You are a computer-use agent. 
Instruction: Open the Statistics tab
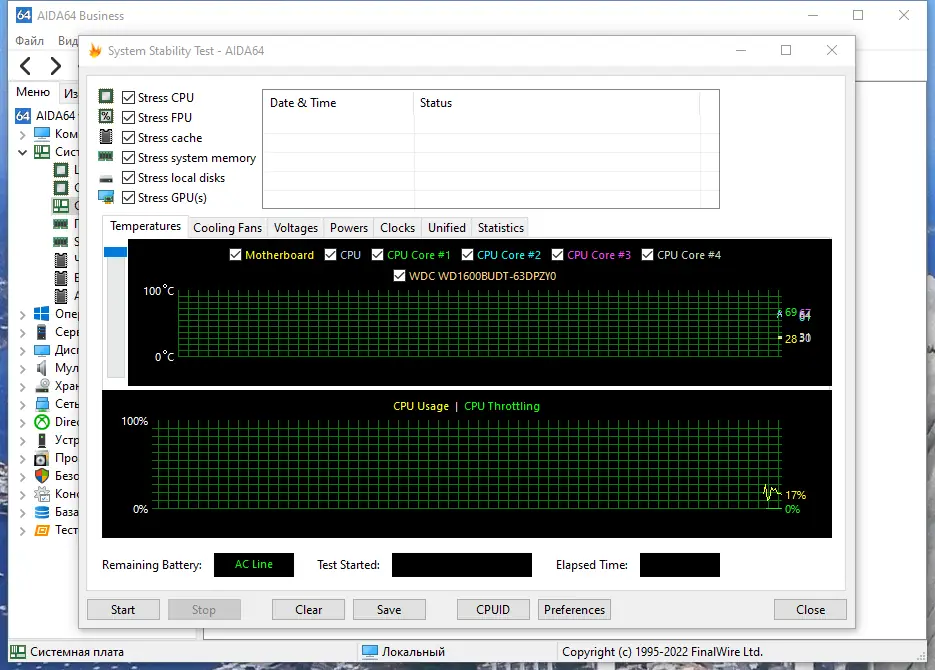500,228
